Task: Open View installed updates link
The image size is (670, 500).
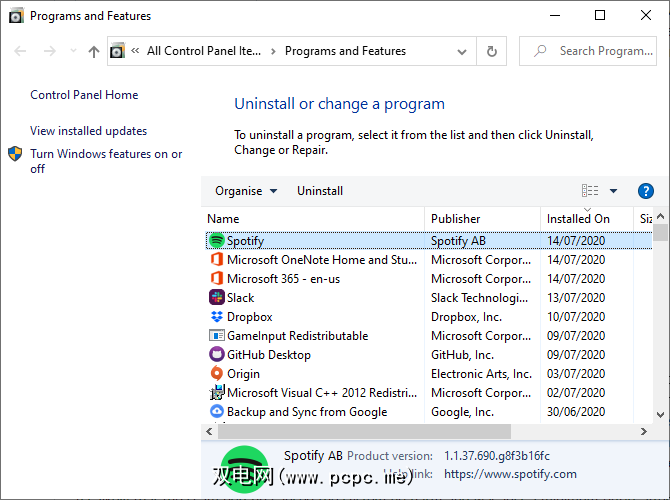Action: pyautogui.click(x=88, y=131)
